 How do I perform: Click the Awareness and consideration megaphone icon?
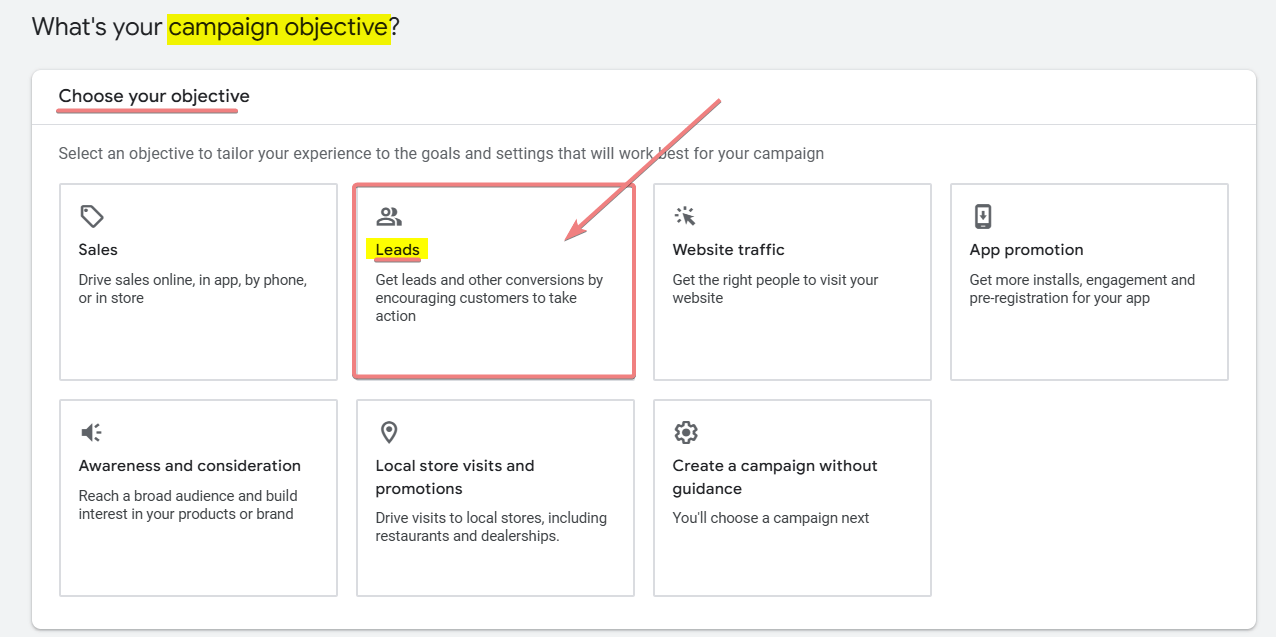(x=90, y=432)
